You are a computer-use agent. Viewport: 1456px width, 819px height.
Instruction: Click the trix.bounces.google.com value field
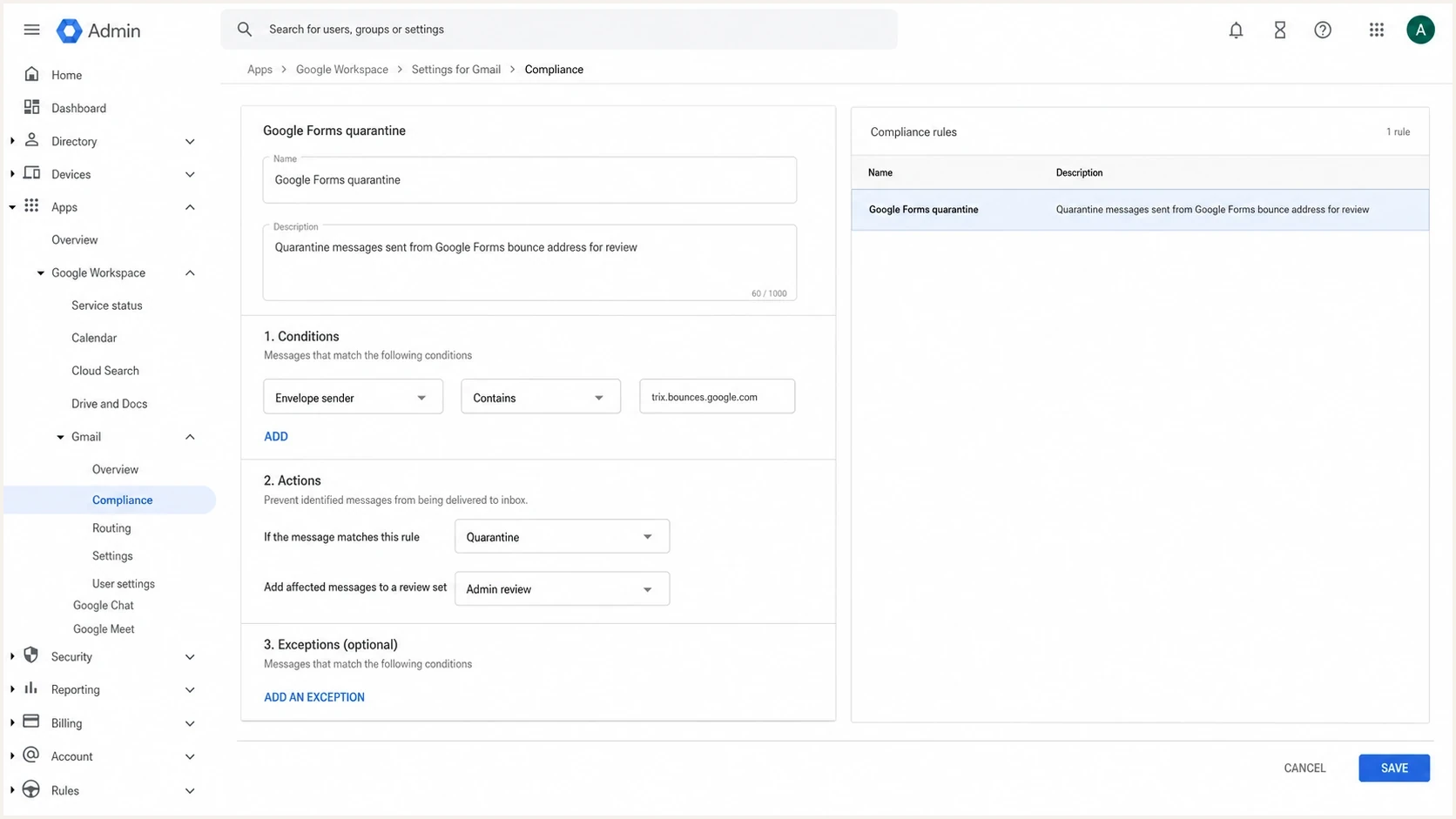click(717, 396)
